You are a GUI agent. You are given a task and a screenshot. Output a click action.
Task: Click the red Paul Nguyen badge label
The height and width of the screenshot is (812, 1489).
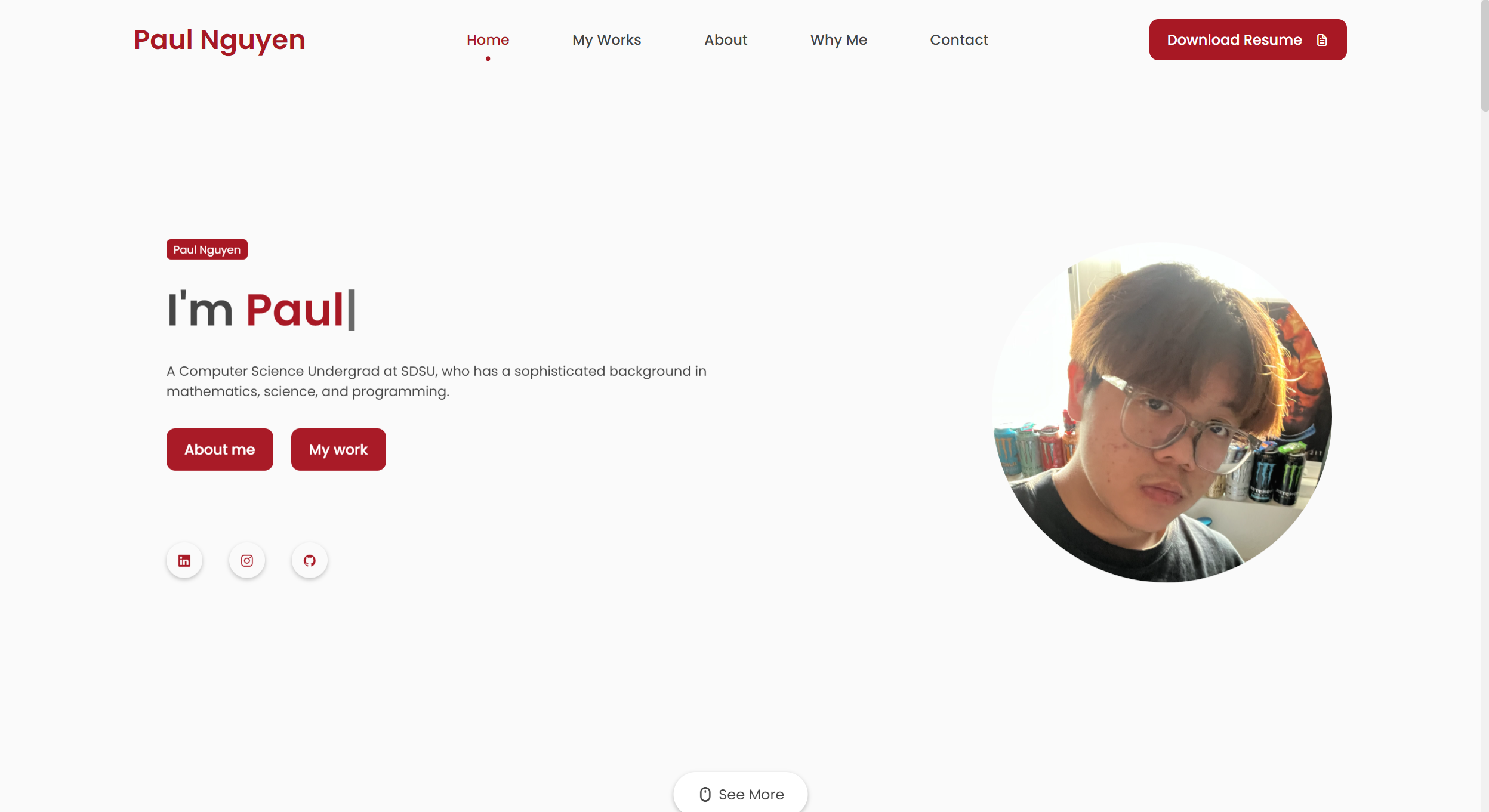(x=207, y=249)
